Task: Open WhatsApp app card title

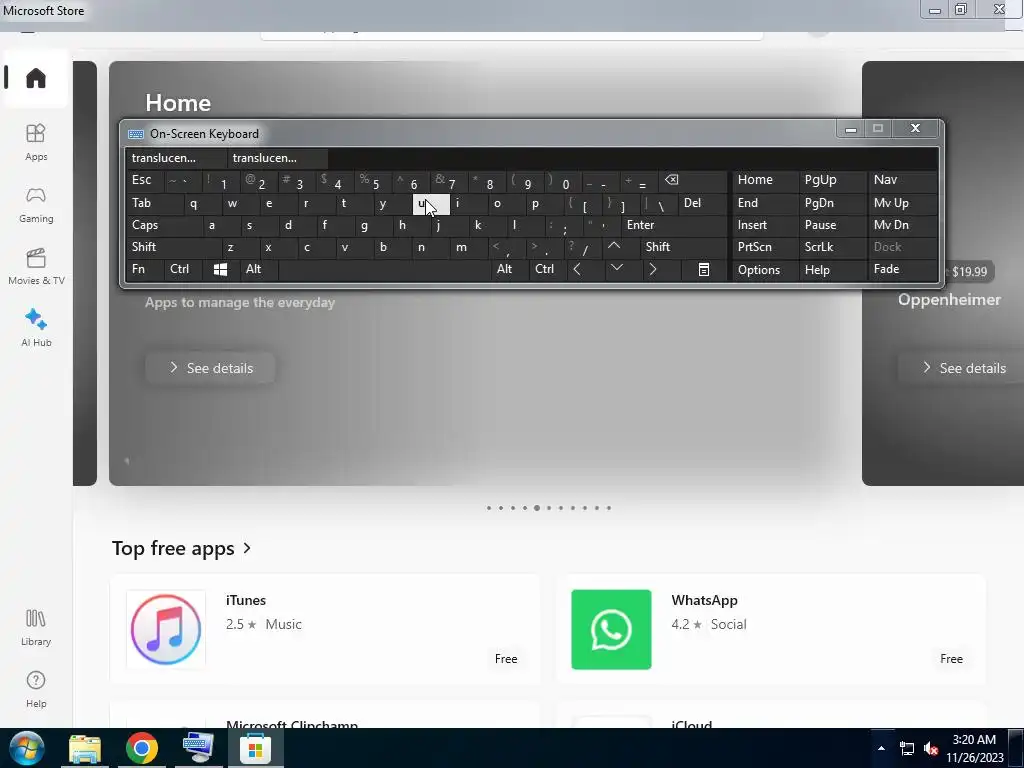Action: tap(704, 600)
